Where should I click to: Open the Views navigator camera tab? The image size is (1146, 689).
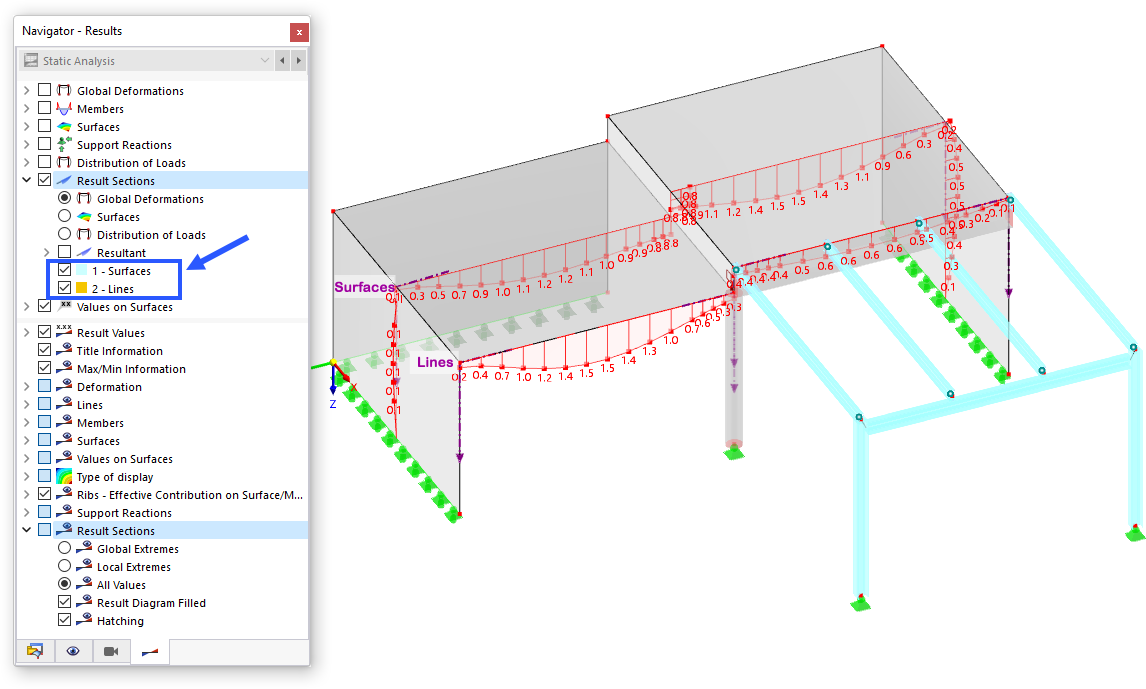point(110,651)
